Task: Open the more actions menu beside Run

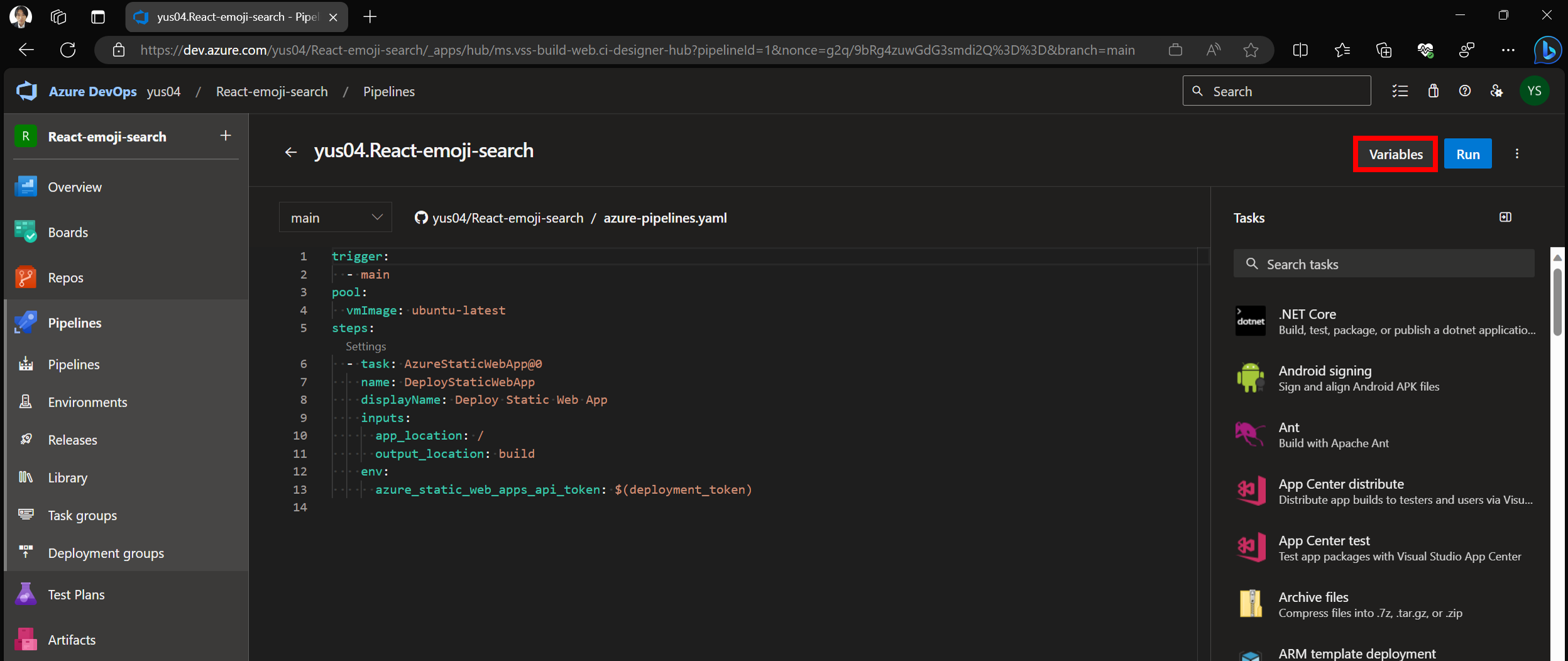Action: click(x=1517, y=154)
